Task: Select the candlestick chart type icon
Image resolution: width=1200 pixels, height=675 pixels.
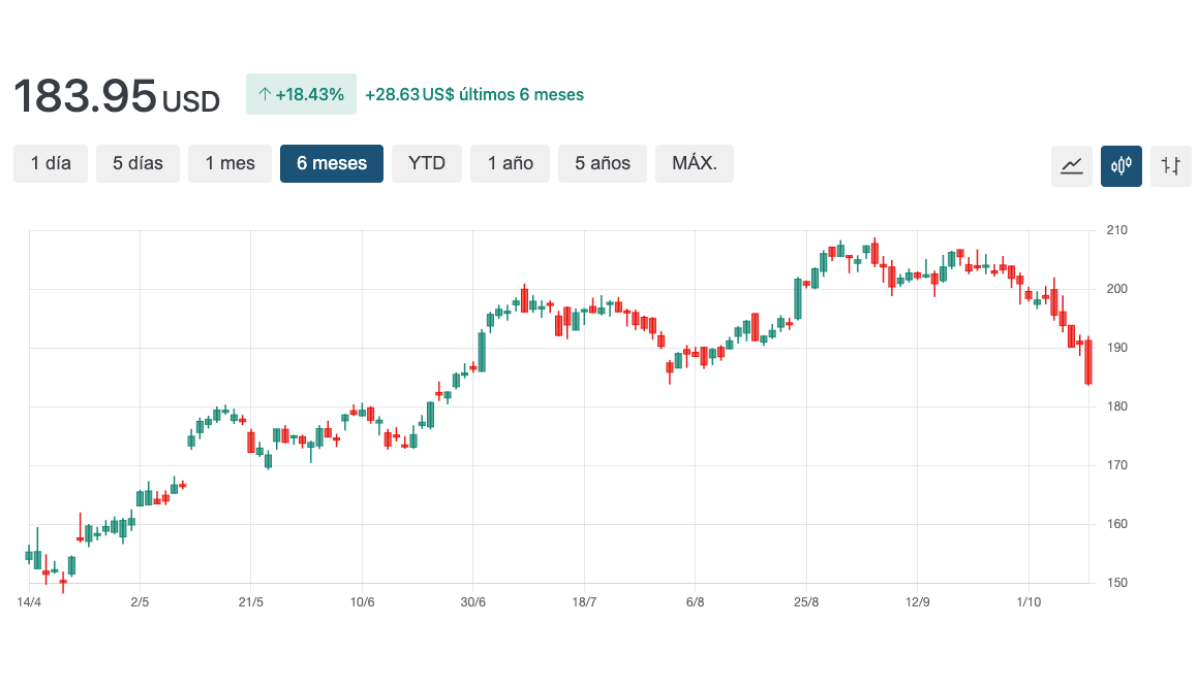Action: 1121,165
